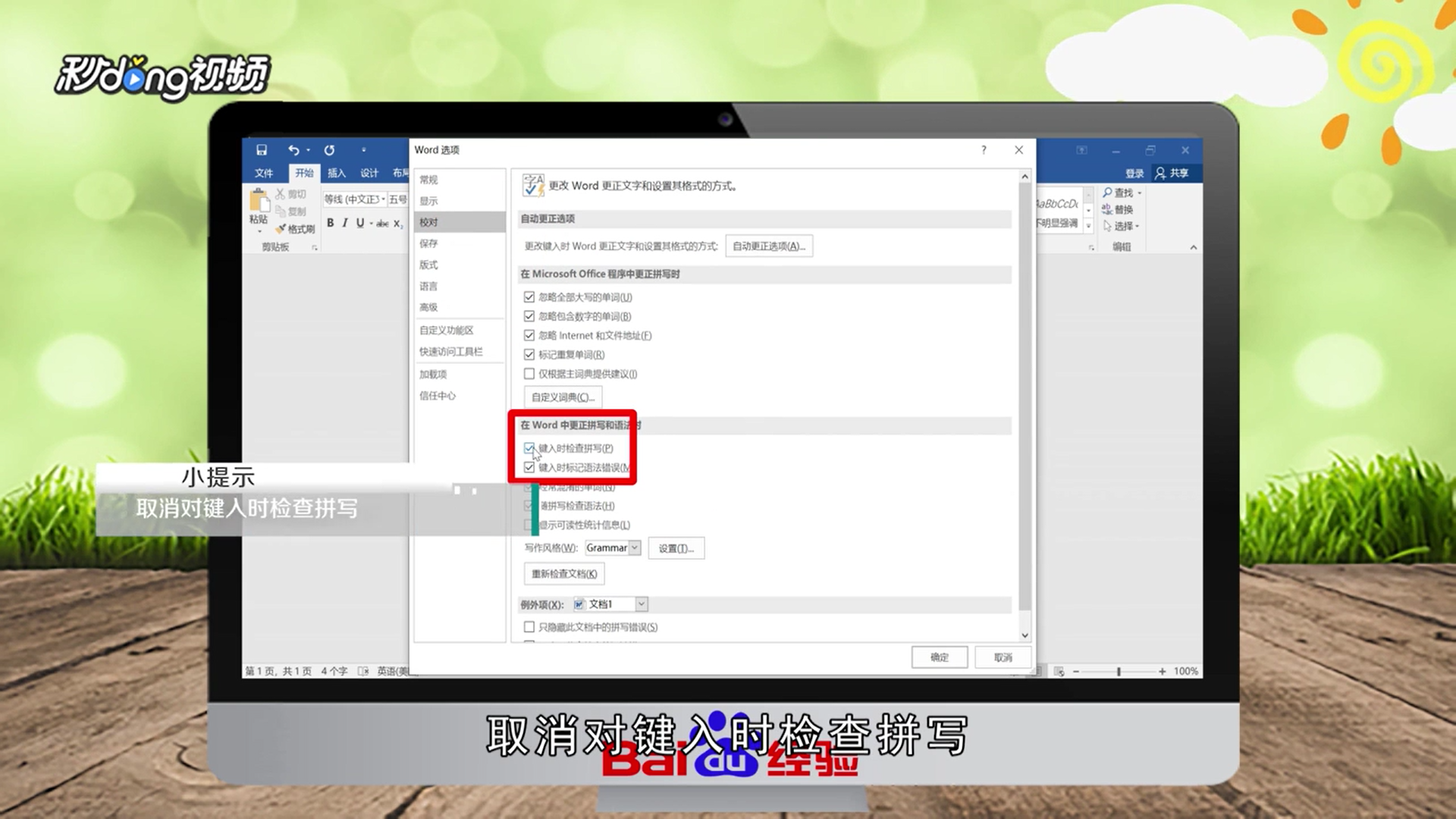Click the Find (查找) magnifier icon

tap(1108, 193)
